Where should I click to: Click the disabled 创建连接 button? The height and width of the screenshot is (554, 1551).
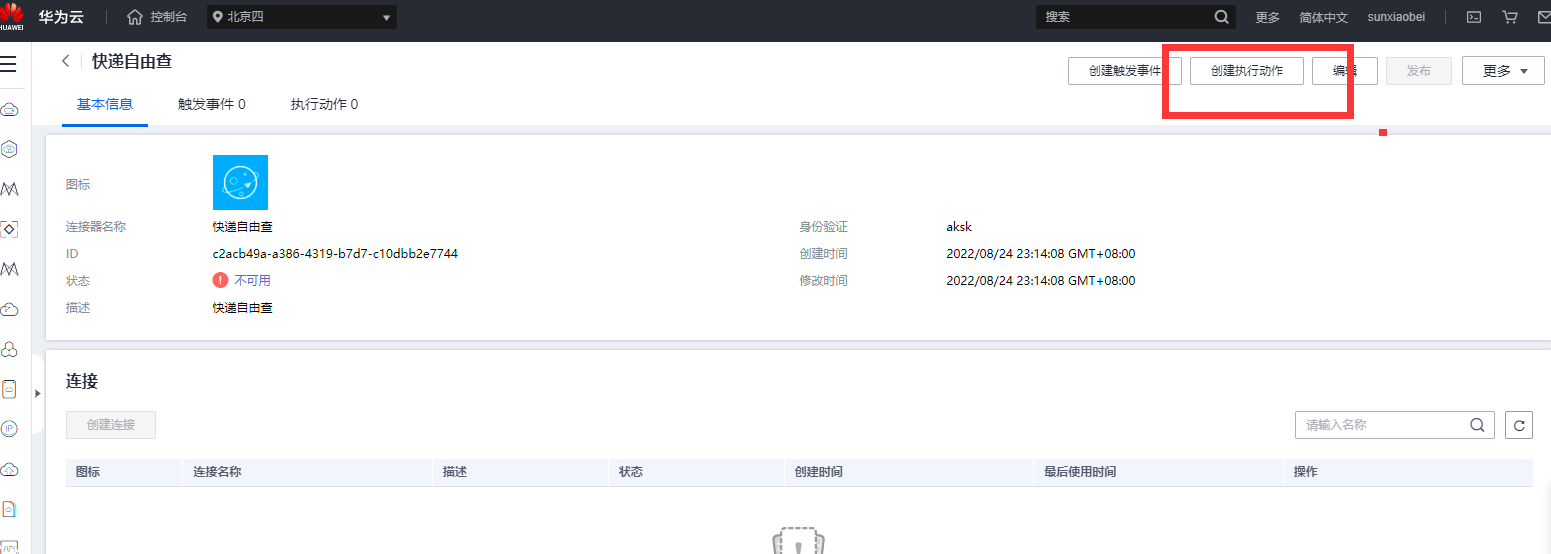(x=111, y=425)
